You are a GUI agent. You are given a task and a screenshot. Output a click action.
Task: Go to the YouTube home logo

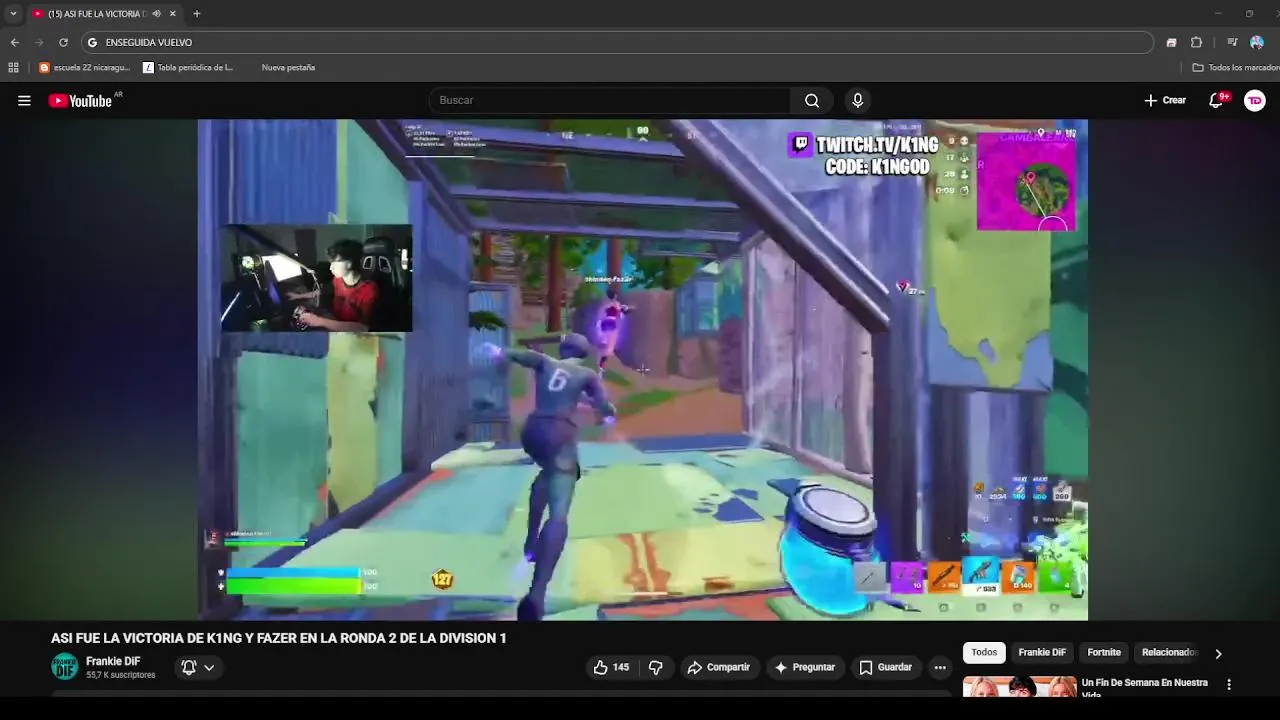click(x=80, y=100)
